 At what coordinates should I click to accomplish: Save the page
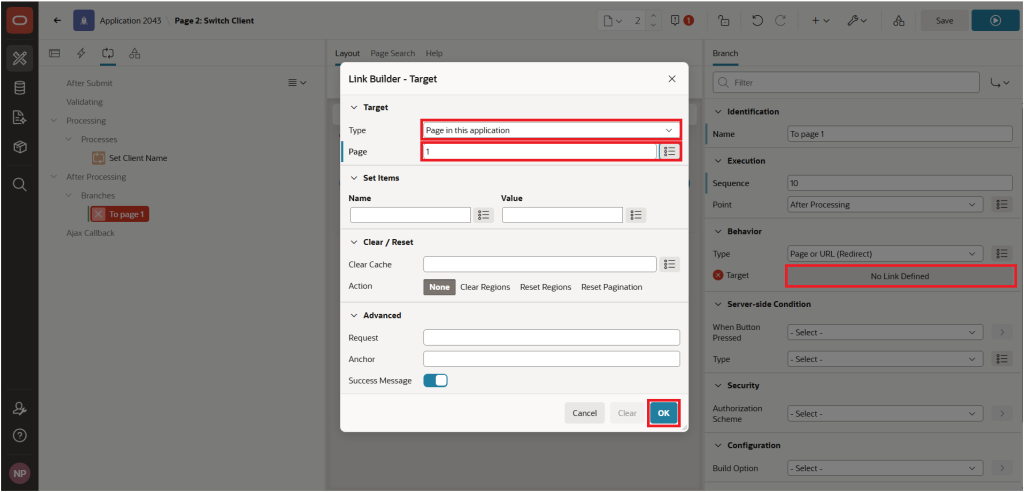[944, 20]
